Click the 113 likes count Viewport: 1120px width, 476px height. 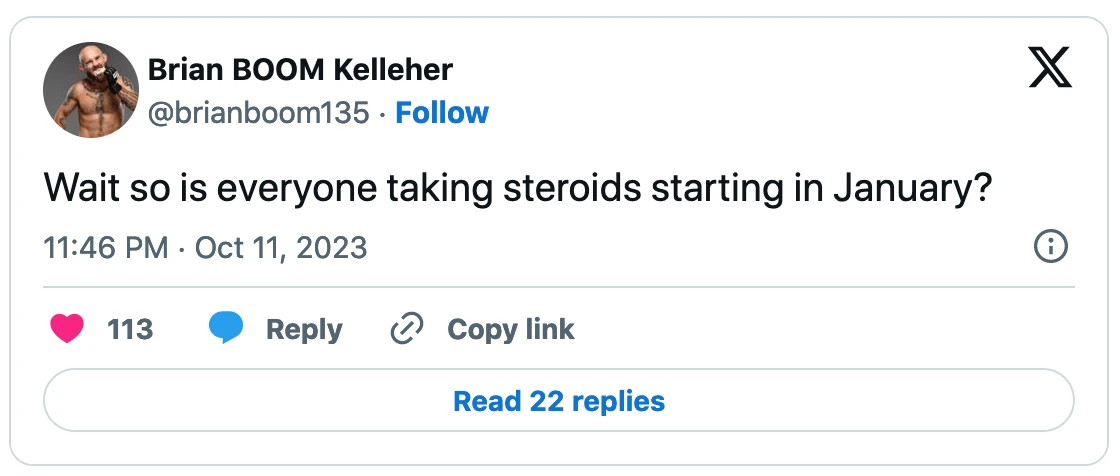pyautogui.click(x=130, y=329)
